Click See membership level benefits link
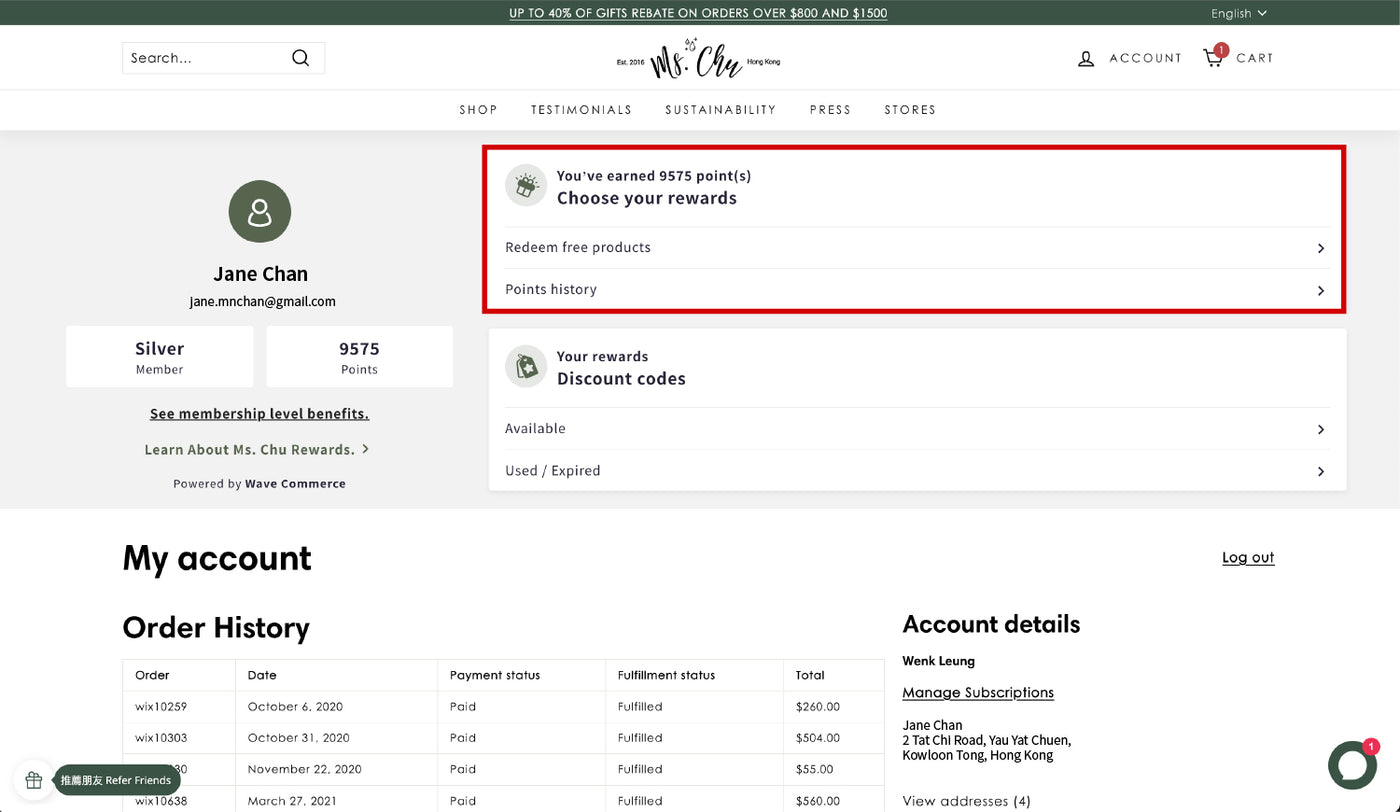 [259, 413]
